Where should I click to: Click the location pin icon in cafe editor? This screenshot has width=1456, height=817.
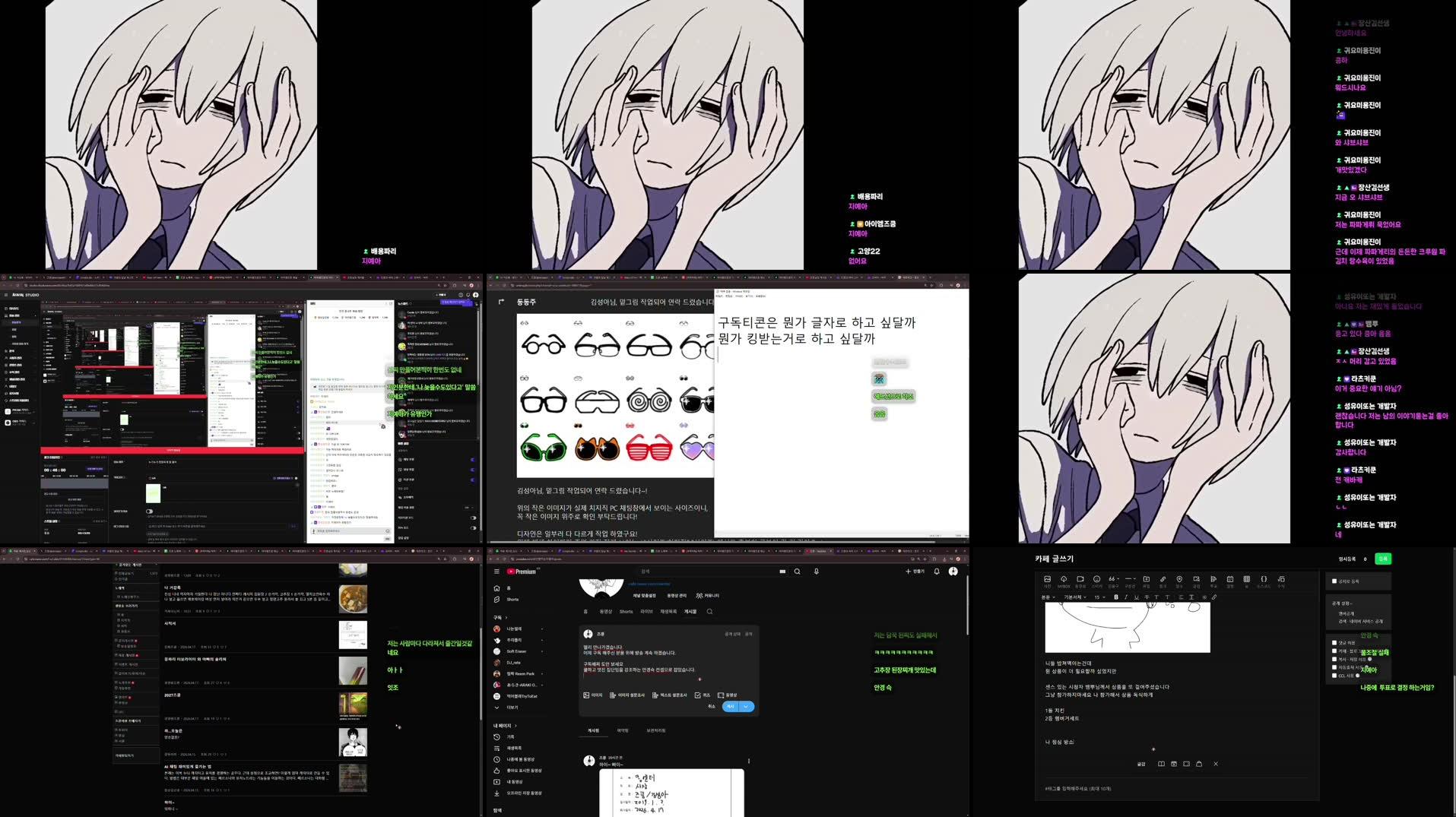click(x=1179, y=579)
